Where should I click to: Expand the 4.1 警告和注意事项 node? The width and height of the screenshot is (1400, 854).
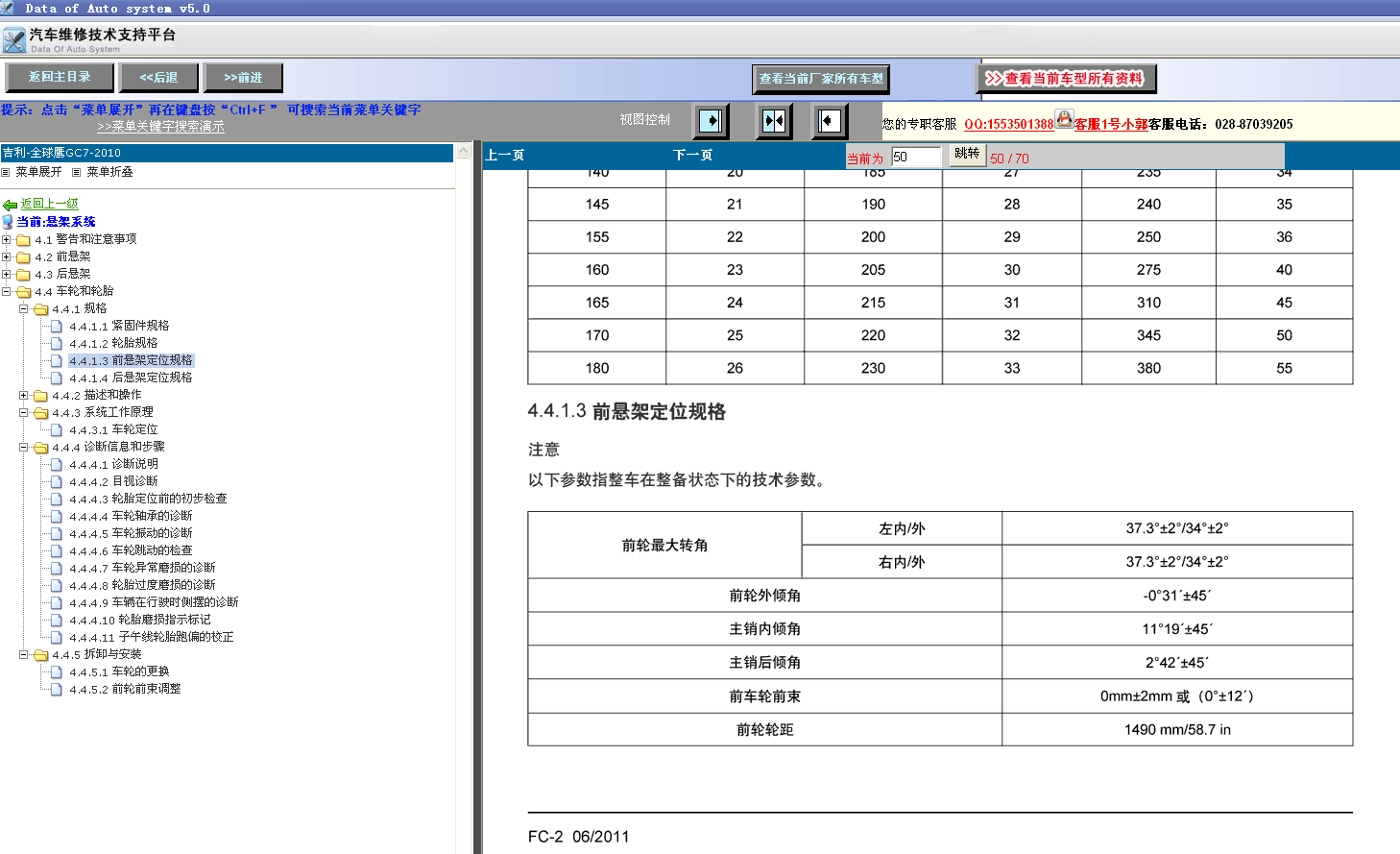(x=7, y=239)
